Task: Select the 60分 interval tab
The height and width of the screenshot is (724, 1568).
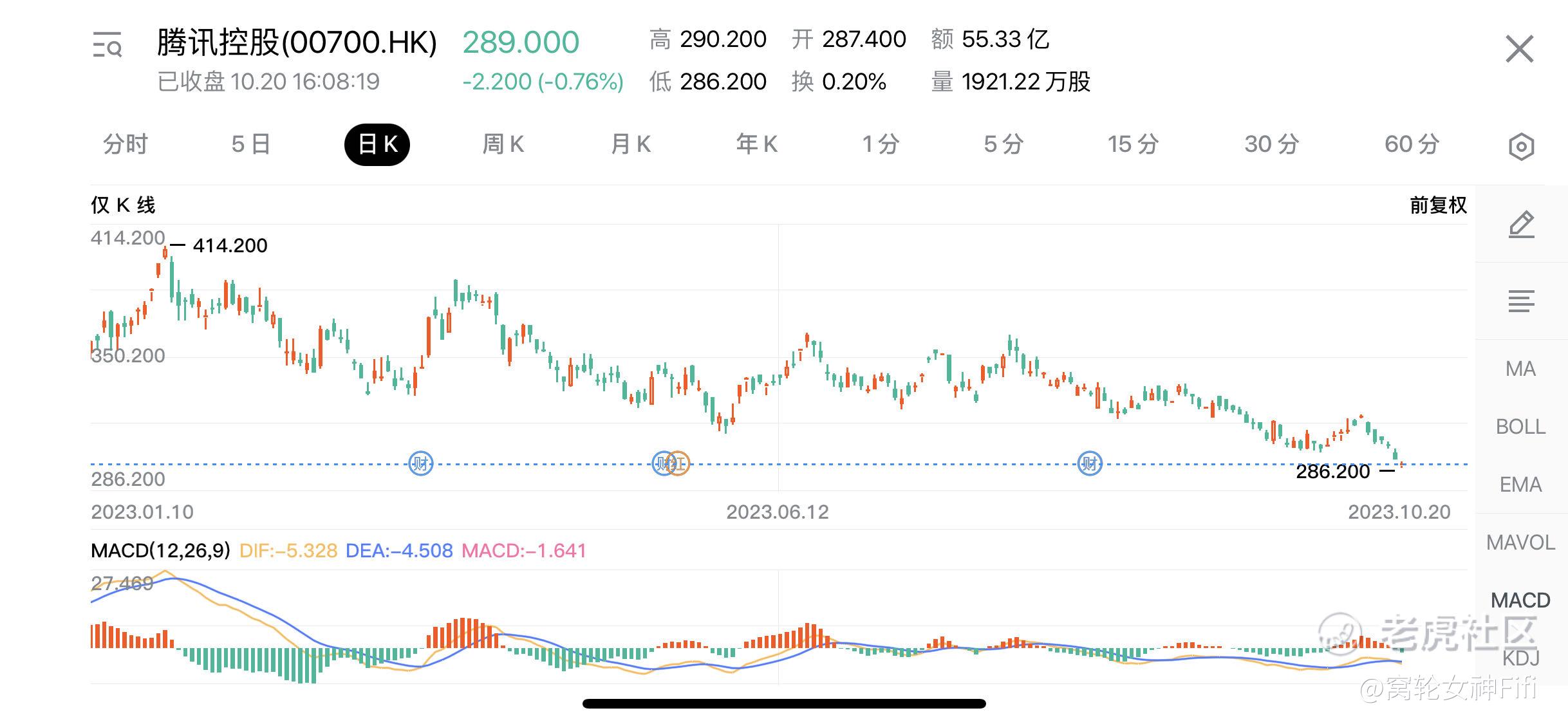Action: click(x=1412, y=144)
